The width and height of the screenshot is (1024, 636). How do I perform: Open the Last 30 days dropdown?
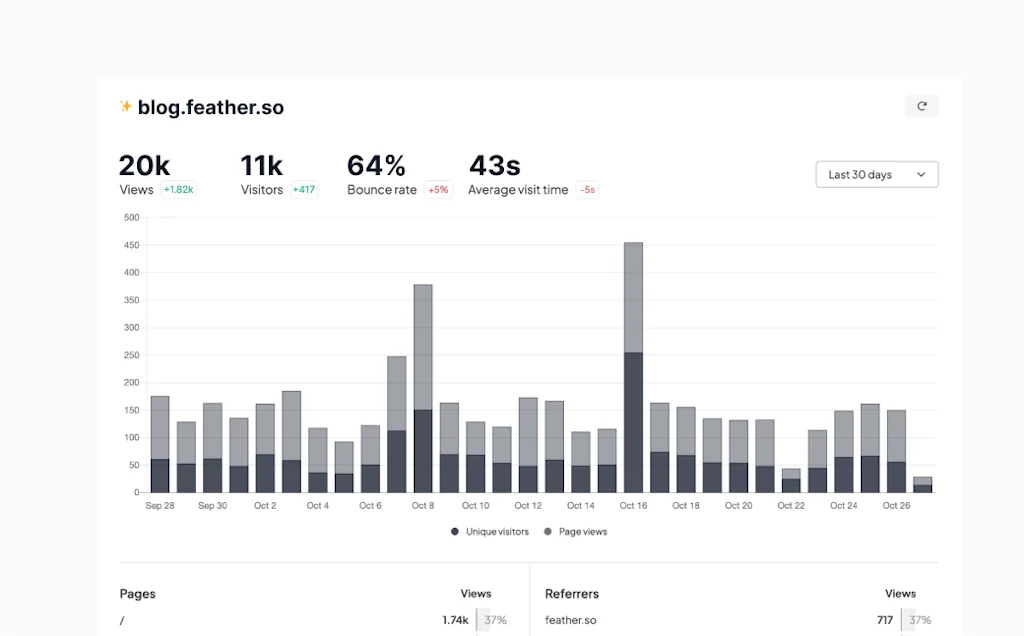[876, 174]
